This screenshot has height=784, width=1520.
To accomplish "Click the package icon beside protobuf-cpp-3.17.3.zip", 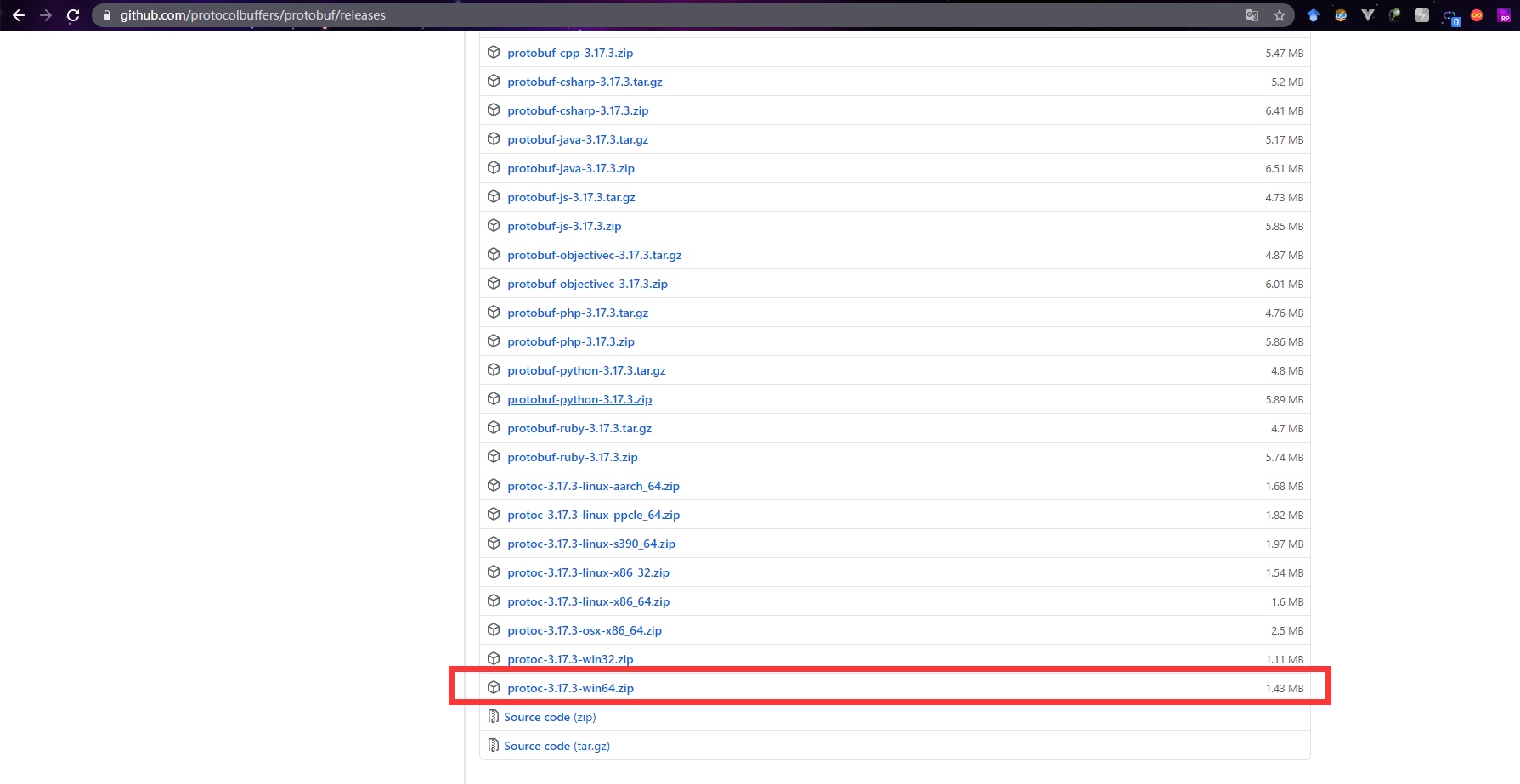I will (x=494, y=53).
